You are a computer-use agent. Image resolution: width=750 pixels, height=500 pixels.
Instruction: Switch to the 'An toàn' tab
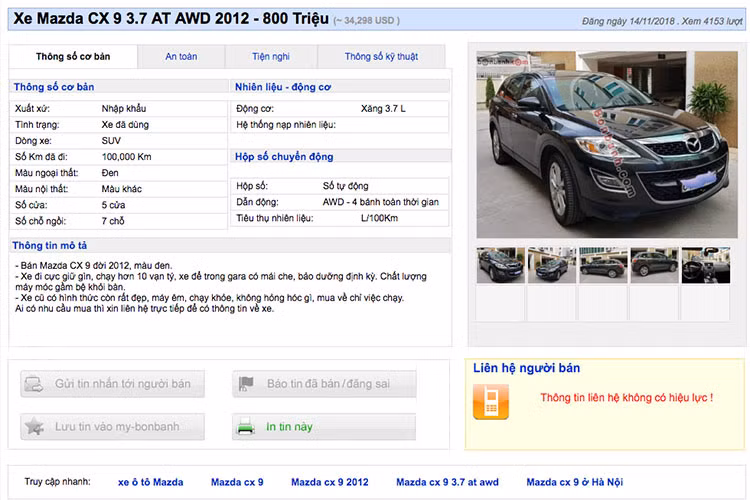pyautogui.click(x=181, y=57)
